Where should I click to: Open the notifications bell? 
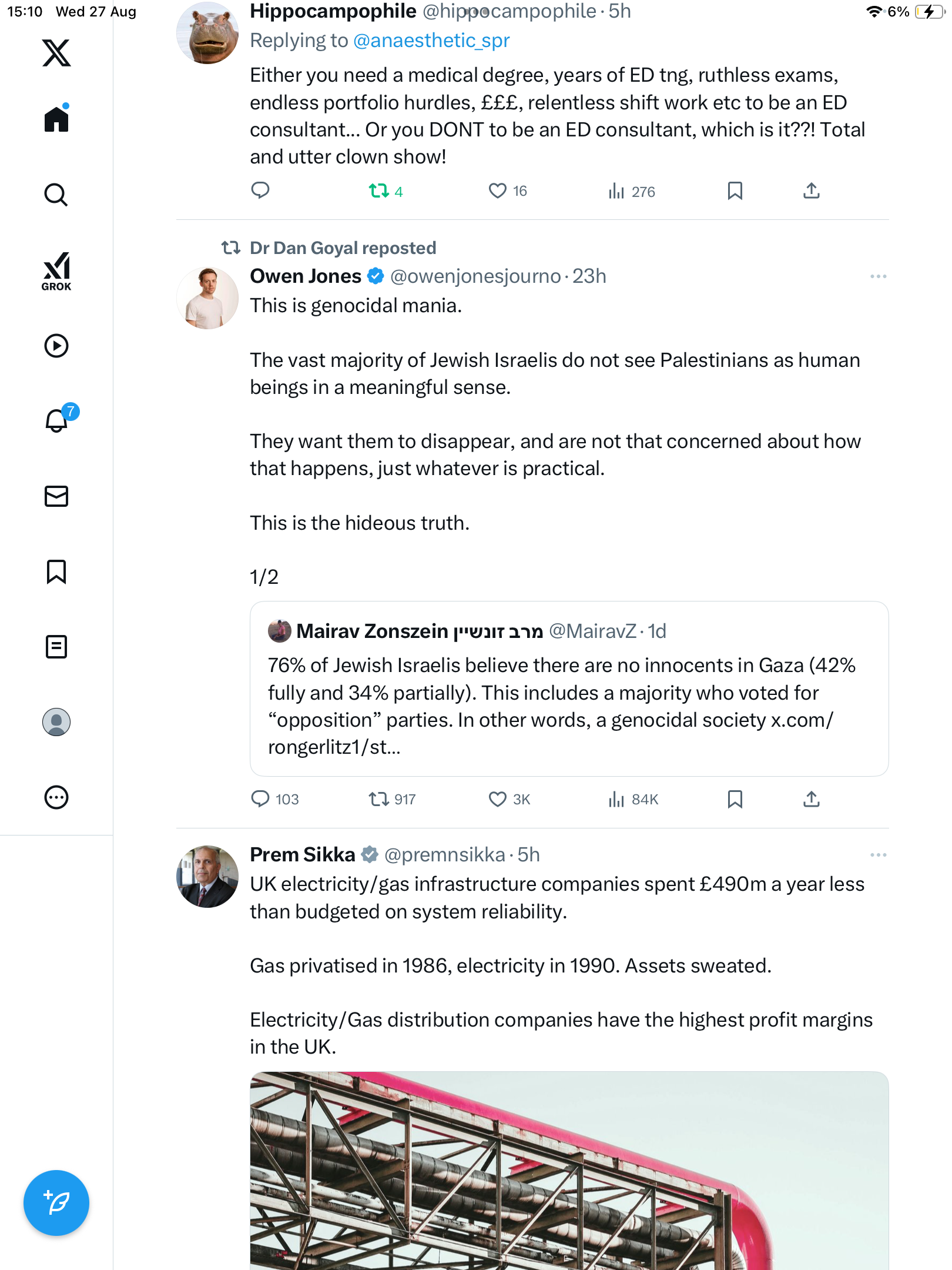[x=56, y=421]
